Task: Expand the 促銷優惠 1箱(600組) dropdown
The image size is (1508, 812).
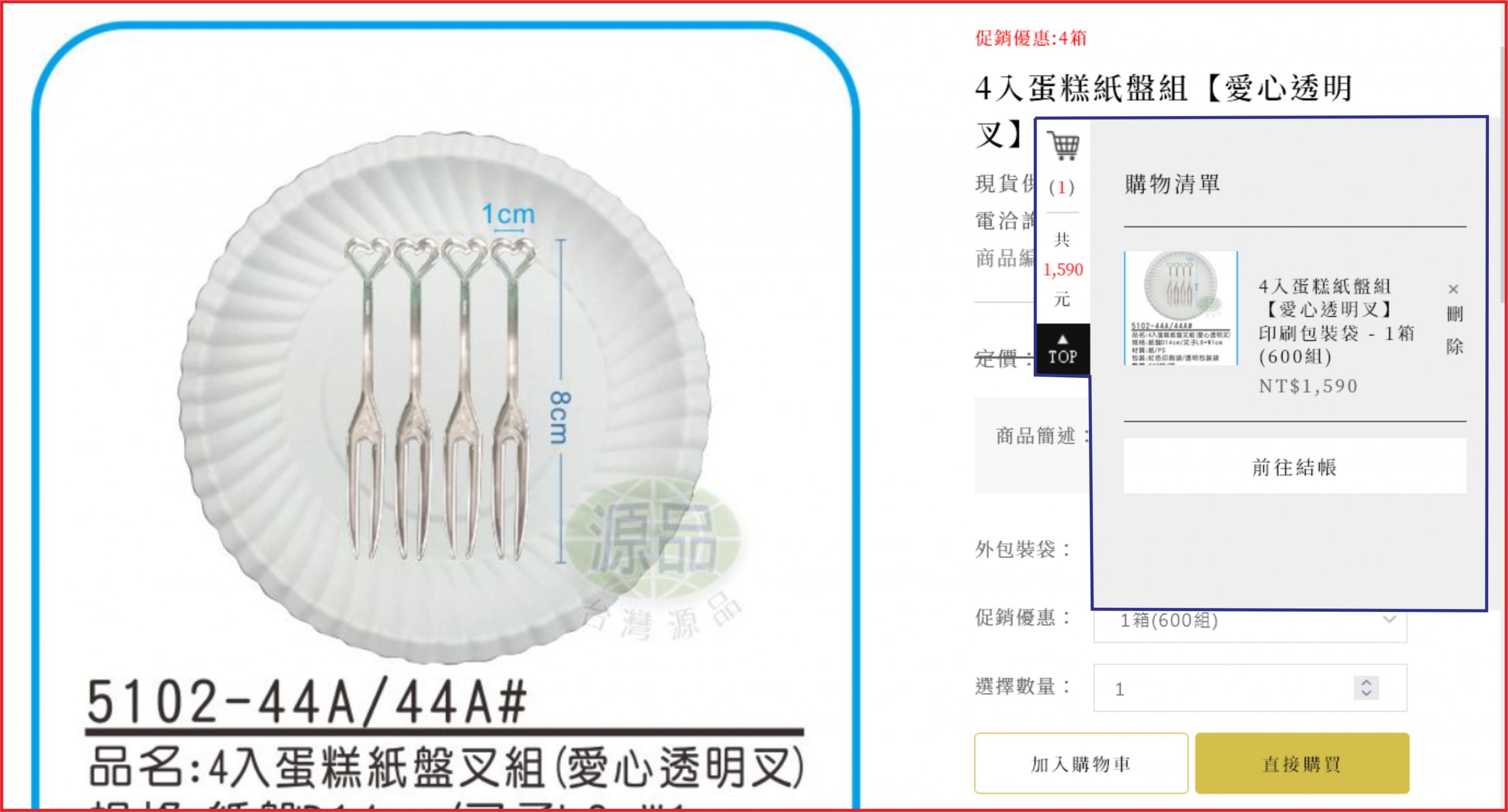Action: pyautogui.click(x=1250, y=621)
